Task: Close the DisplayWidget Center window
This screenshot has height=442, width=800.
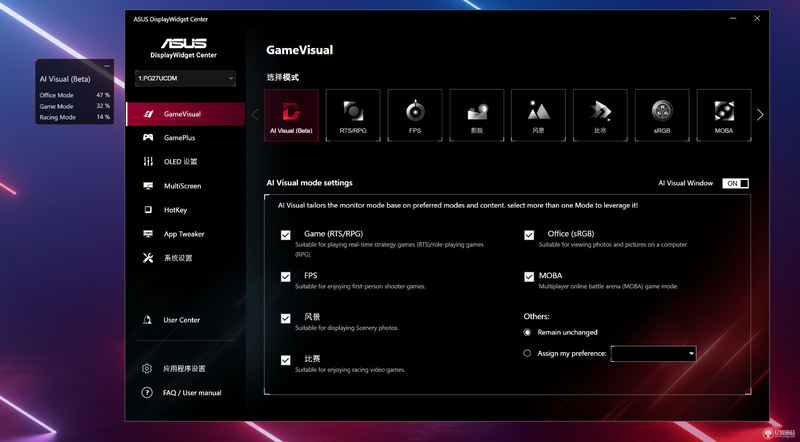Action: tap(757, 18)
